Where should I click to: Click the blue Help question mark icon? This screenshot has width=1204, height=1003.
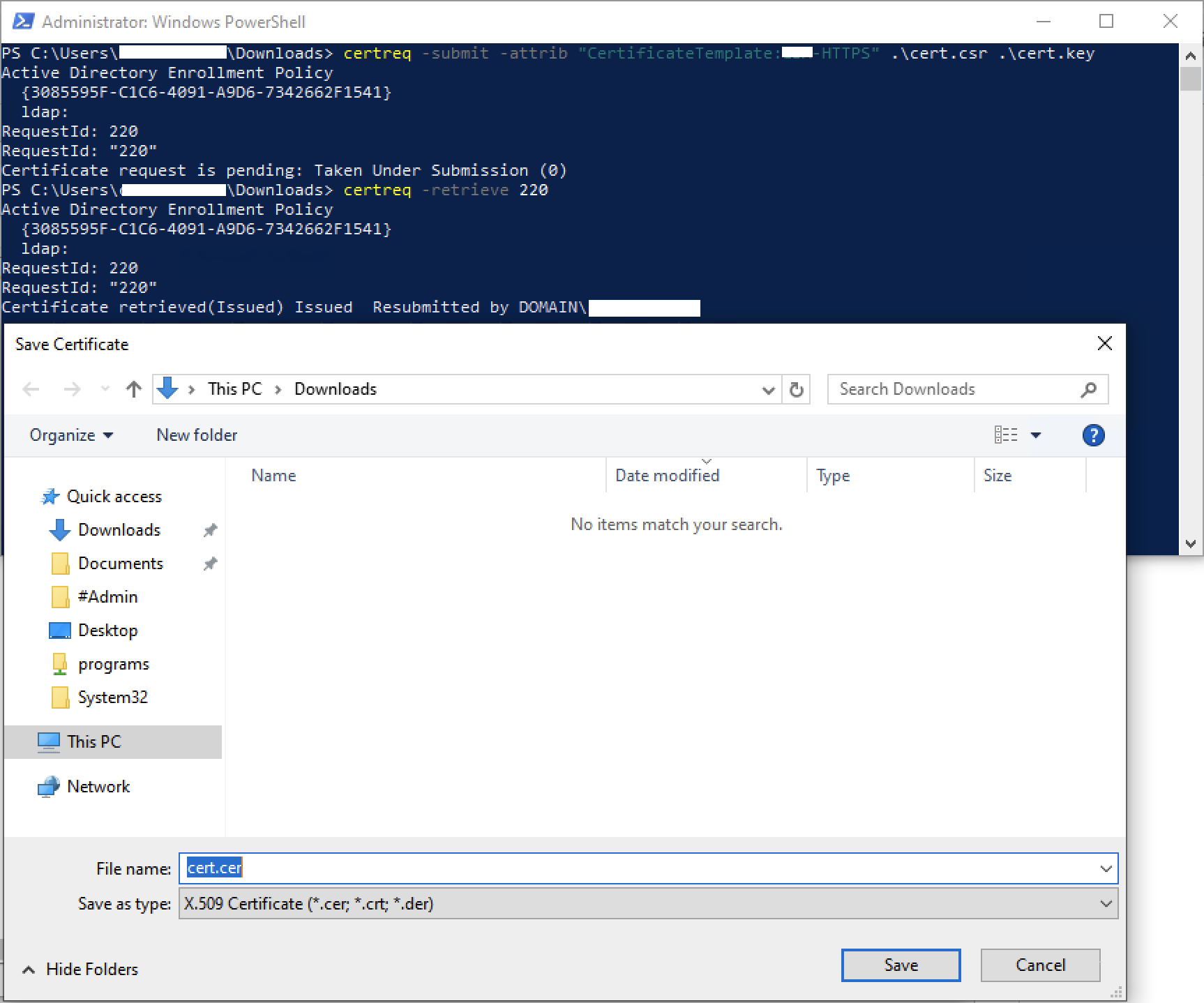[1093, 435]
